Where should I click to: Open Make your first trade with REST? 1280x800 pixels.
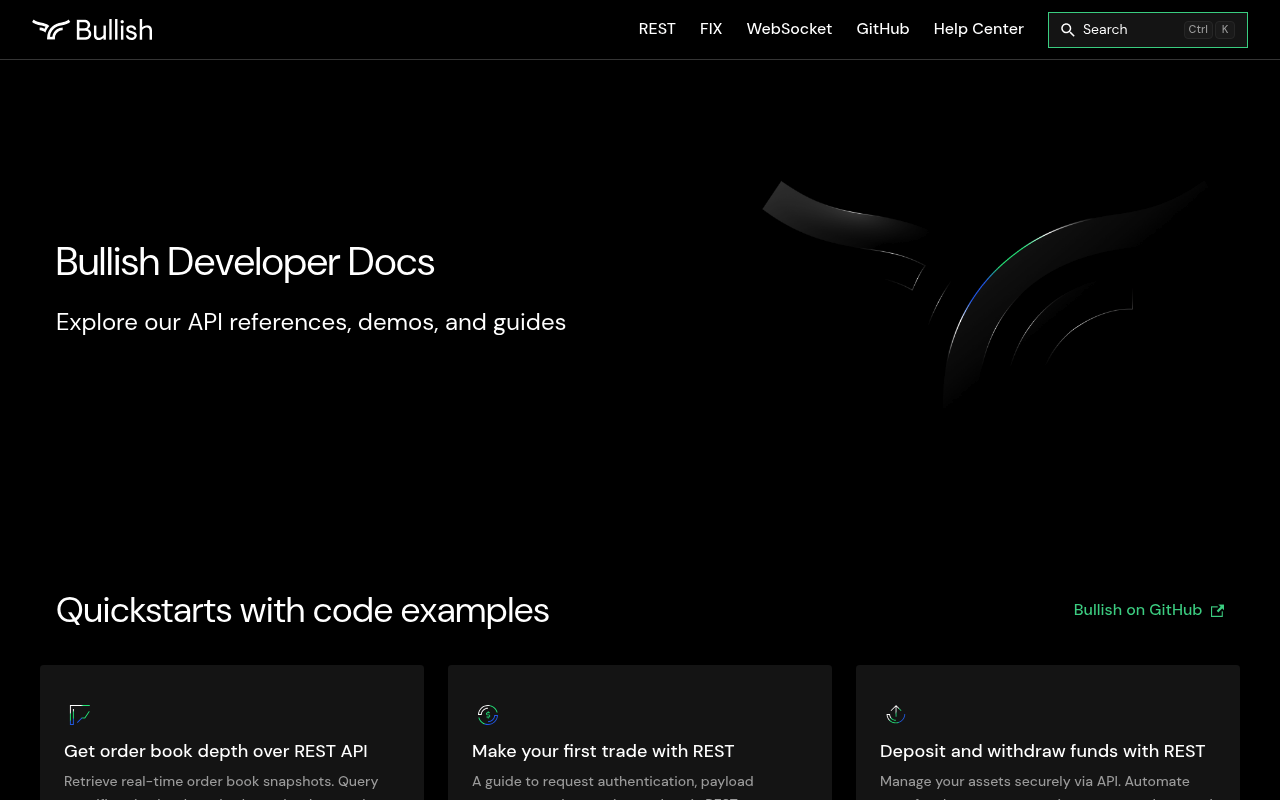pyautogui.click(x=603, y=751)
